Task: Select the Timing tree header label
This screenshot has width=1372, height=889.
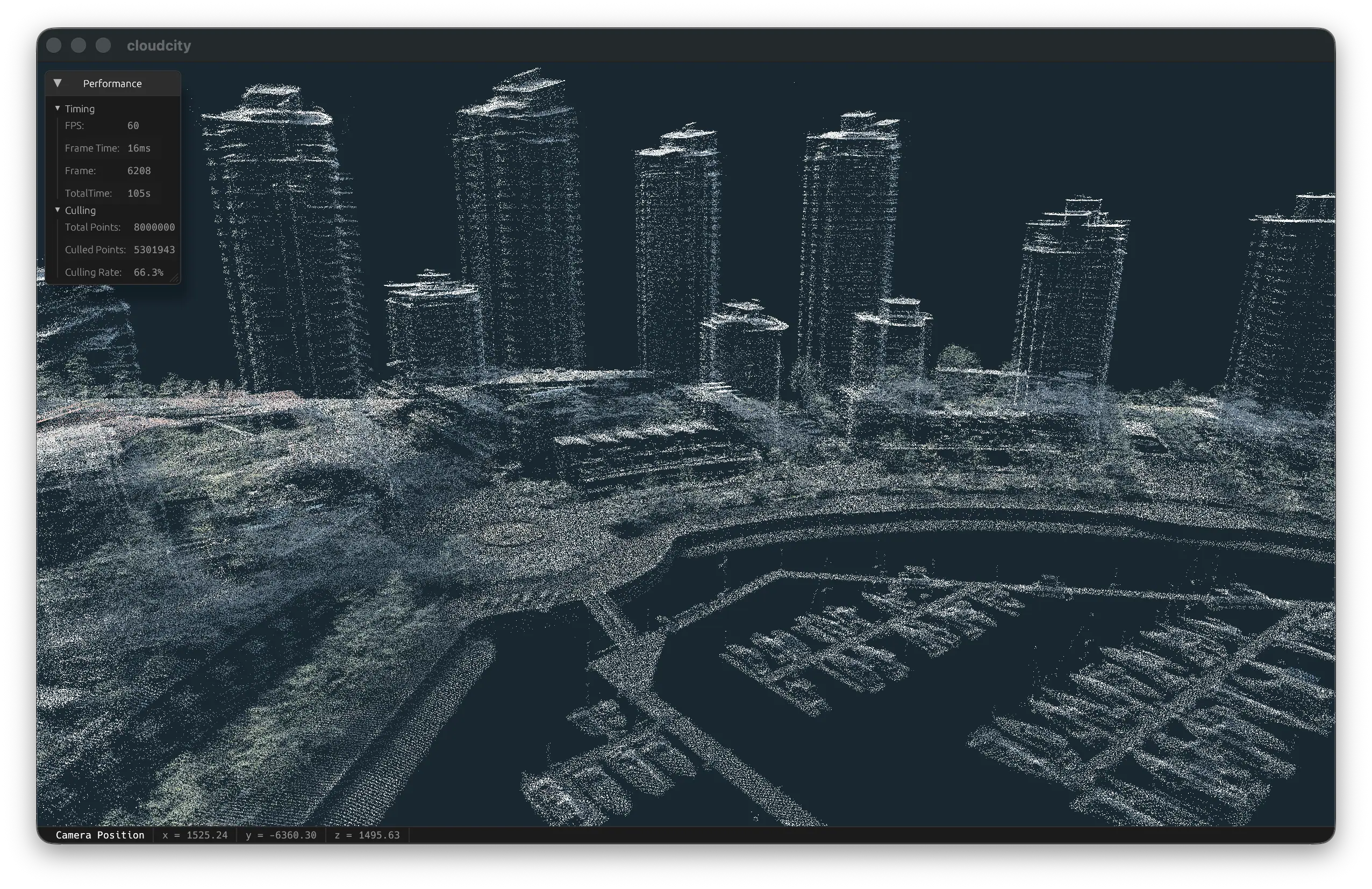Action: click(x=80, y=109)
